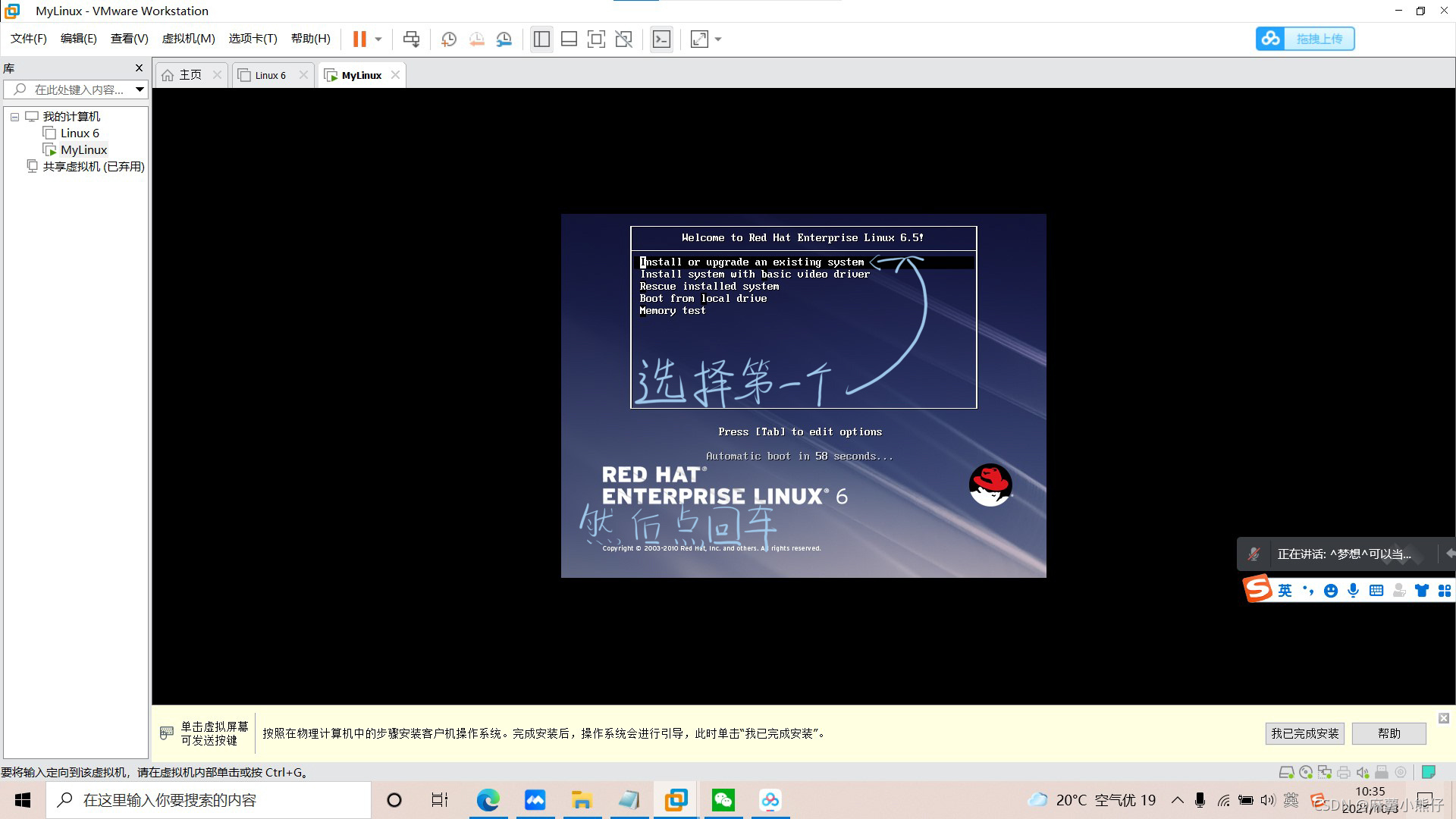
Task: Toggle the thumbnail bar view
Action: click(569, 39)
